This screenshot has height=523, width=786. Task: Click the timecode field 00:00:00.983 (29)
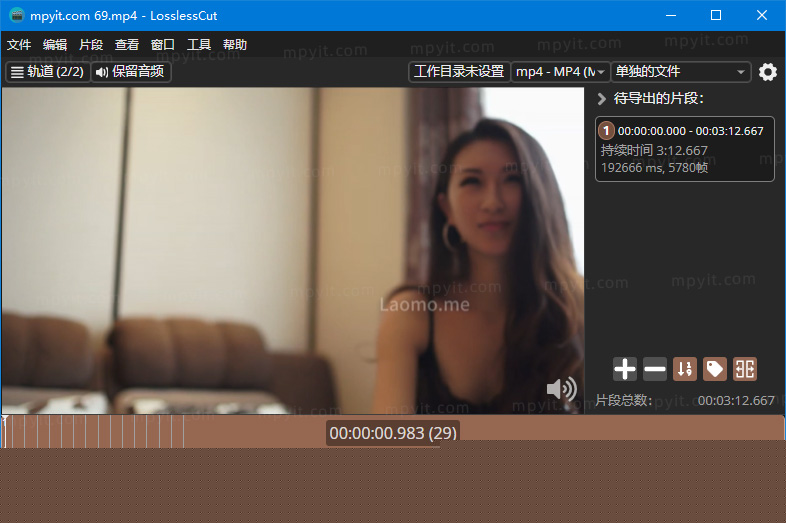pyautogui.click(x=393, y=433)
